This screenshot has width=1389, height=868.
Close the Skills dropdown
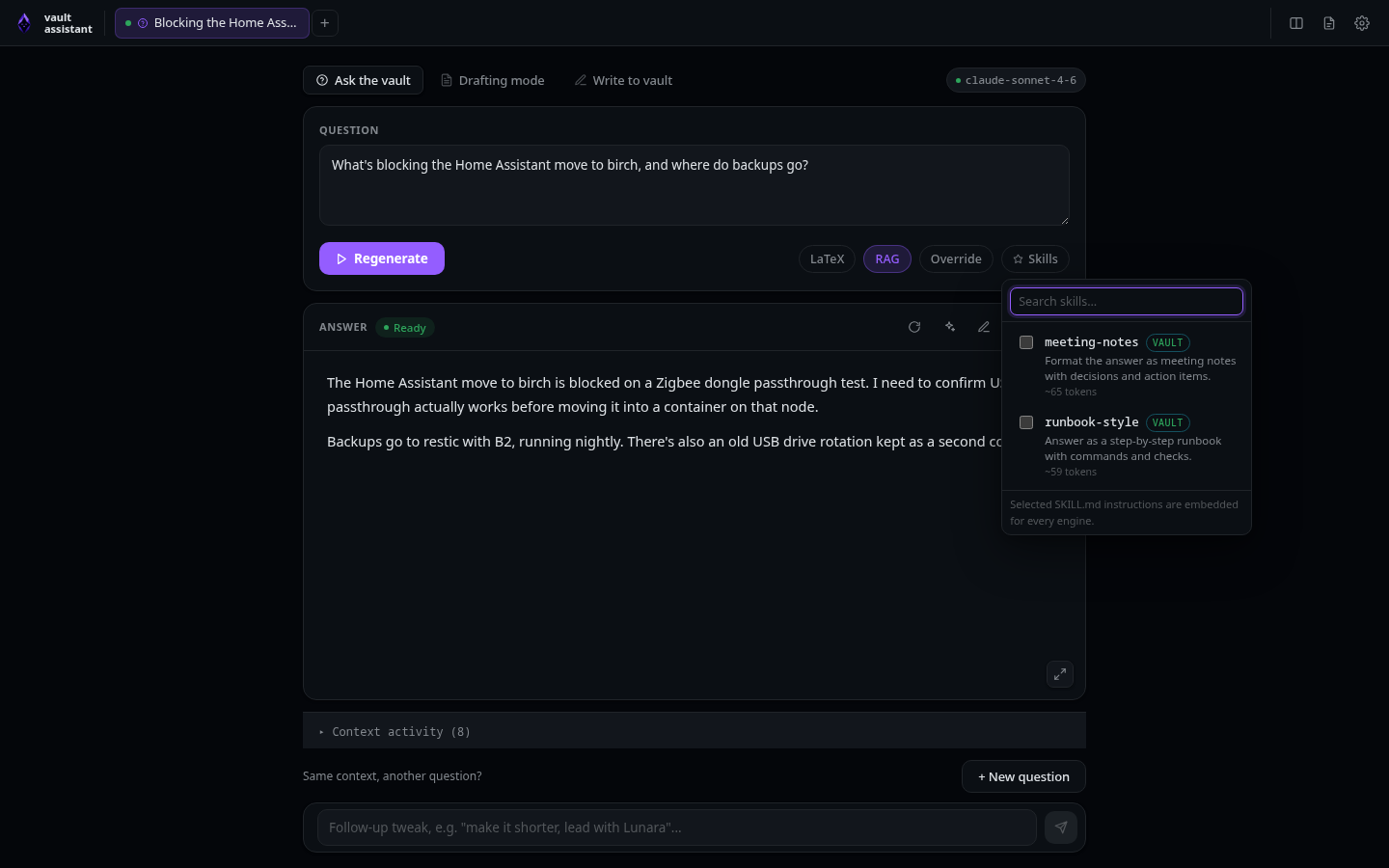pos(1035,259)
